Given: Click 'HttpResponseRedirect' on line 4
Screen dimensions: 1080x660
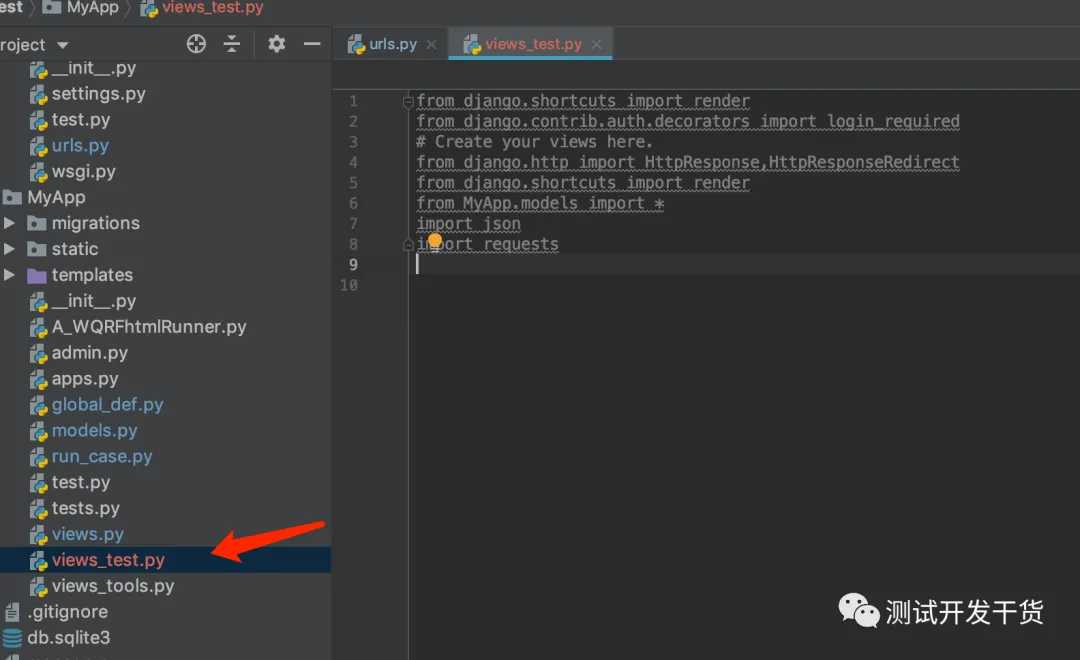Looking at the screenshot, I should (864, 163).
